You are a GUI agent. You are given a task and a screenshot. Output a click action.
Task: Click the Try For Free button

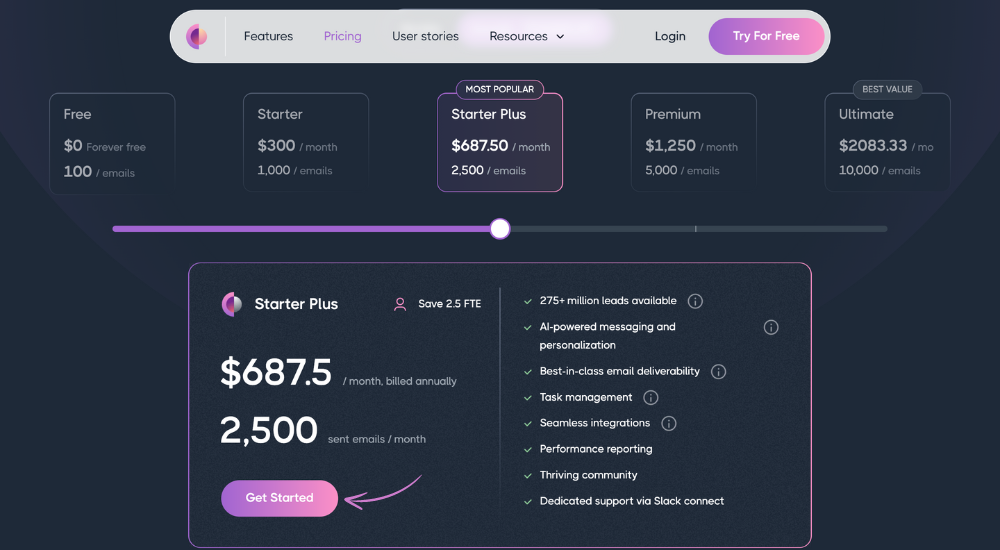(x=766, y=36)
